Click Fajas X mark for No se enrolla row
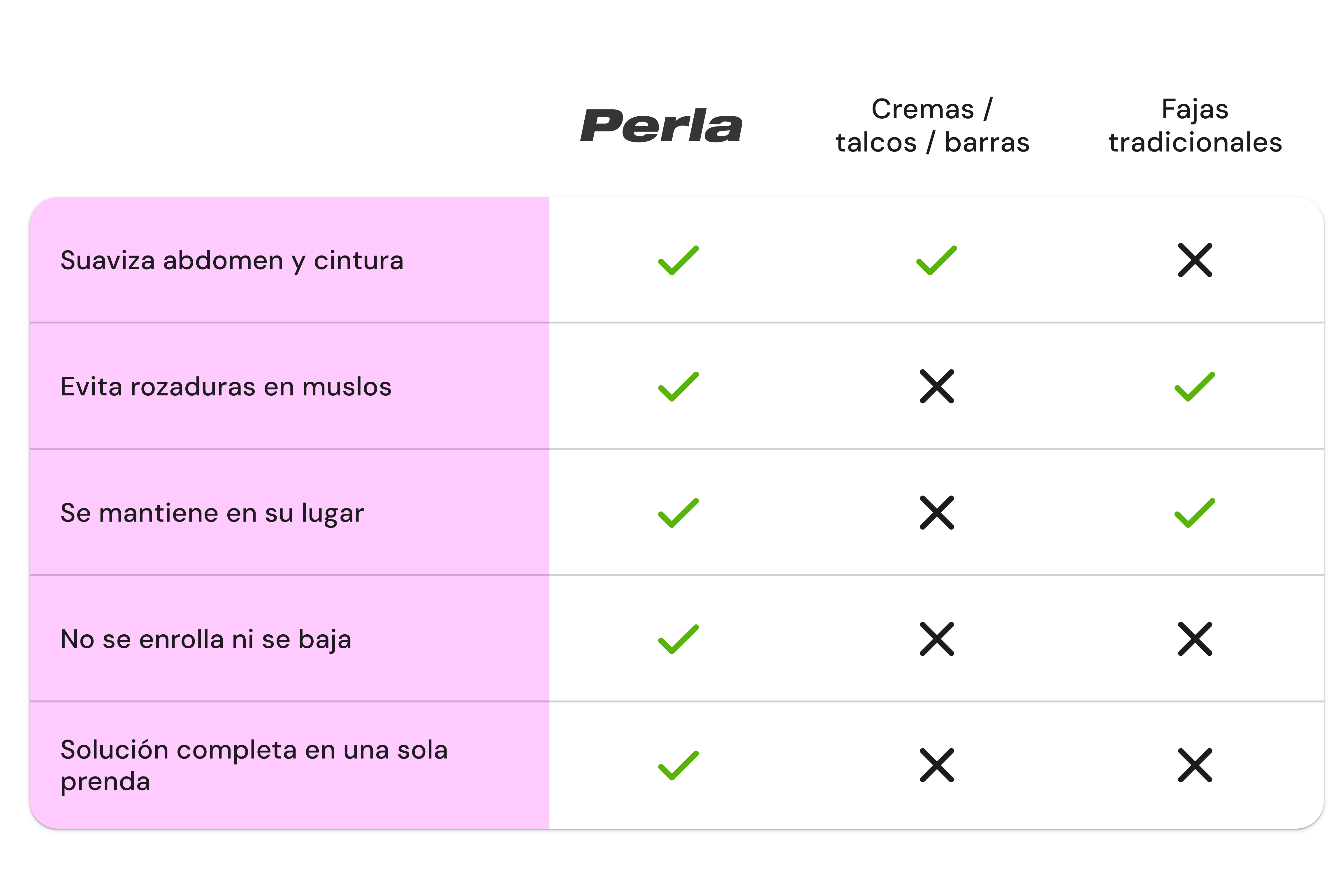 [1195, 639]
